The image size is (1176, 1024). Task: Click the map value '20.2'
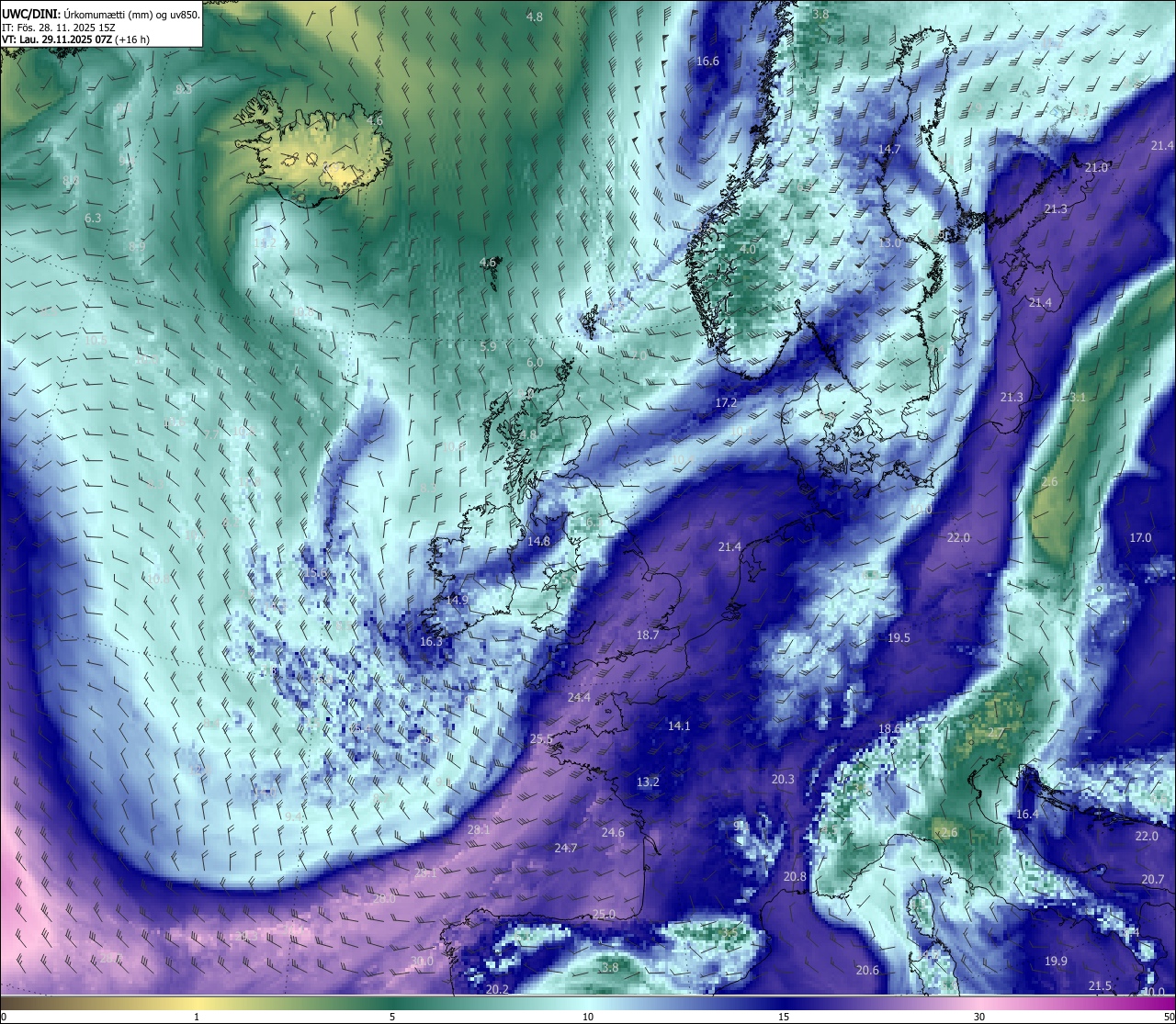(x=497, y=990)
